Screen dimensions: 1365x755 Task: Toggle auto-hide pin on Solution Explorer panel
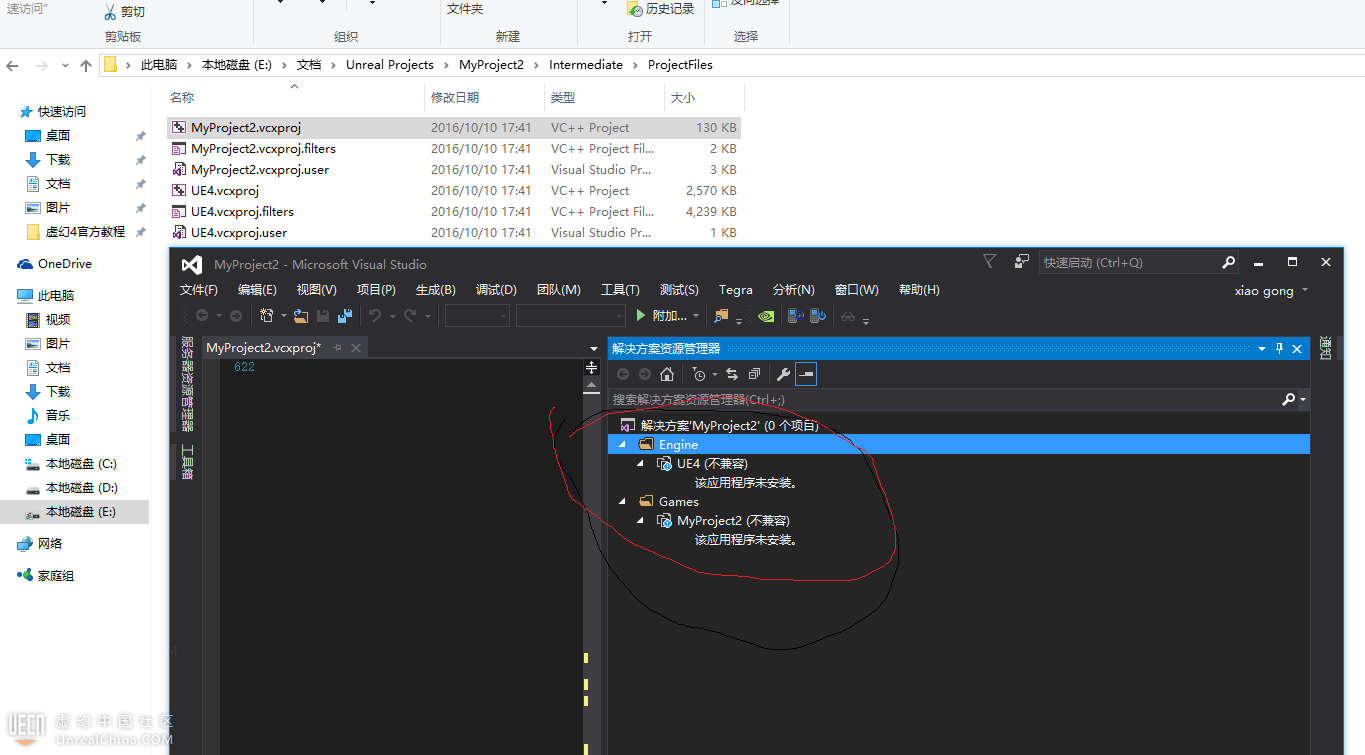(1279, 349)
